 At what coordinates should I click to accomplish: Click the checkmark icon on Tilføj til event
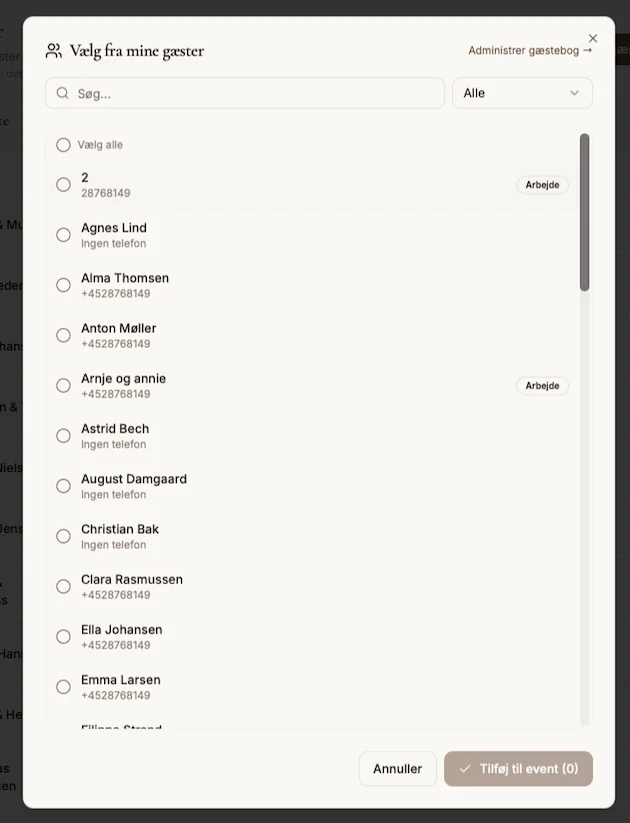(465, 769)
